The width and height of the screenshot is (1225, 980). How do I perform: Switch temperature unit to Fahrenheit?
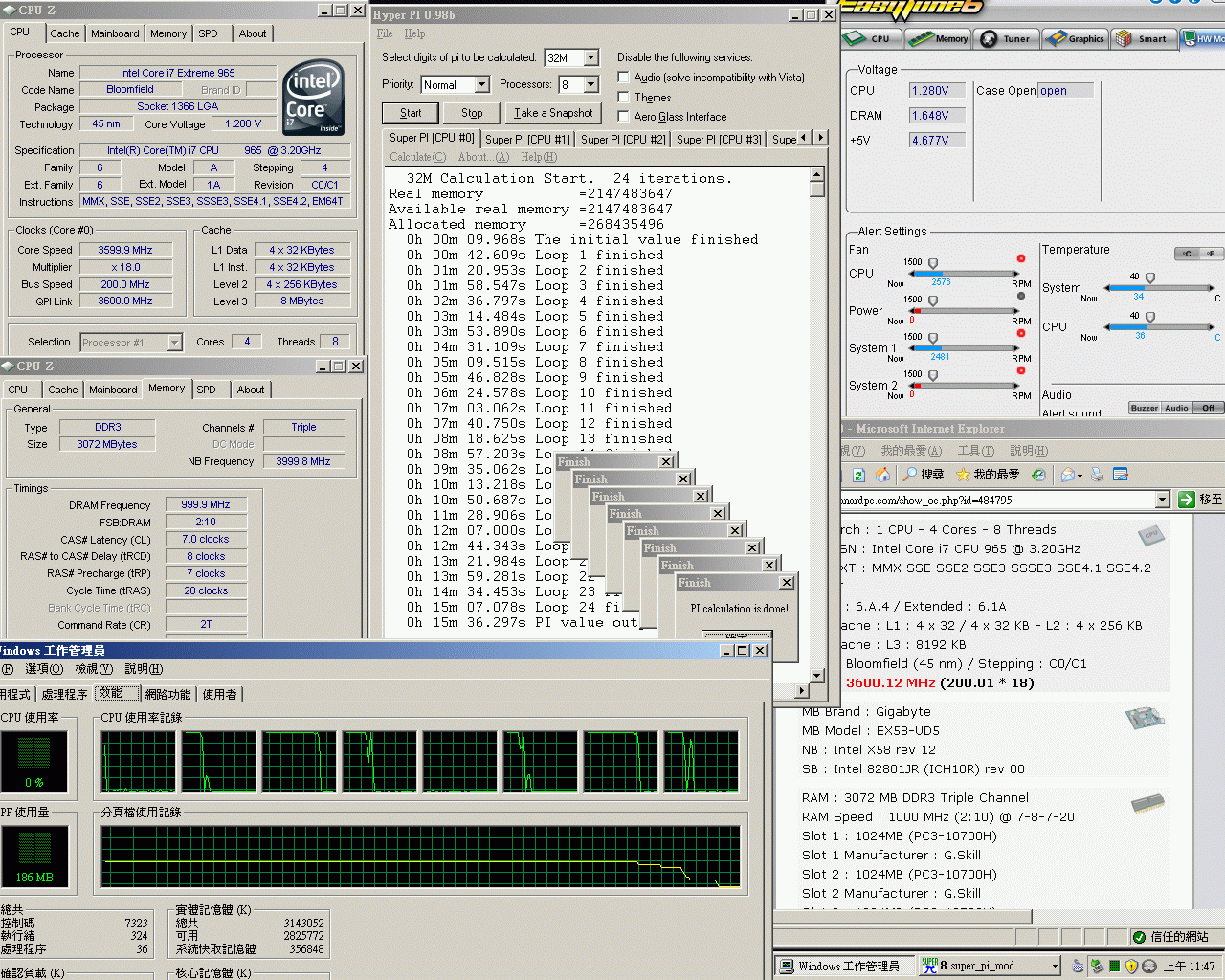pyautogui.click(x=1211, y=254)
